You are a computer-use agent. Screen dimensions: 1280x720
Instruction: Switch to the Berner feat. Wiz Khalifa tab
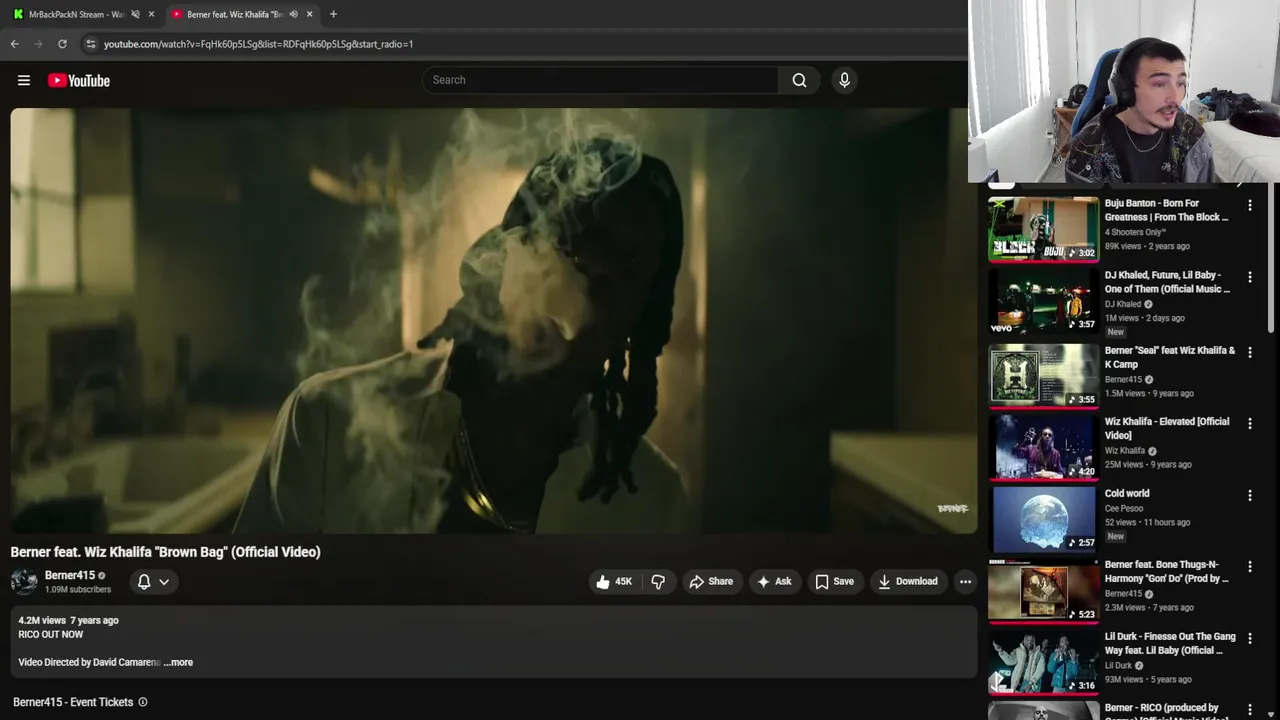point(240,14)
